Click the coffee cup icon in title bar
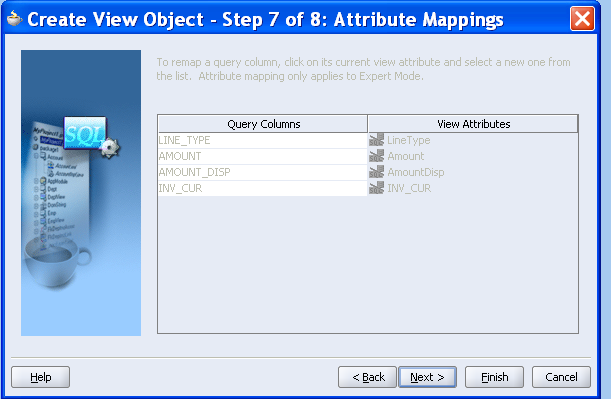611x399 pixels. tap(14, 18)
